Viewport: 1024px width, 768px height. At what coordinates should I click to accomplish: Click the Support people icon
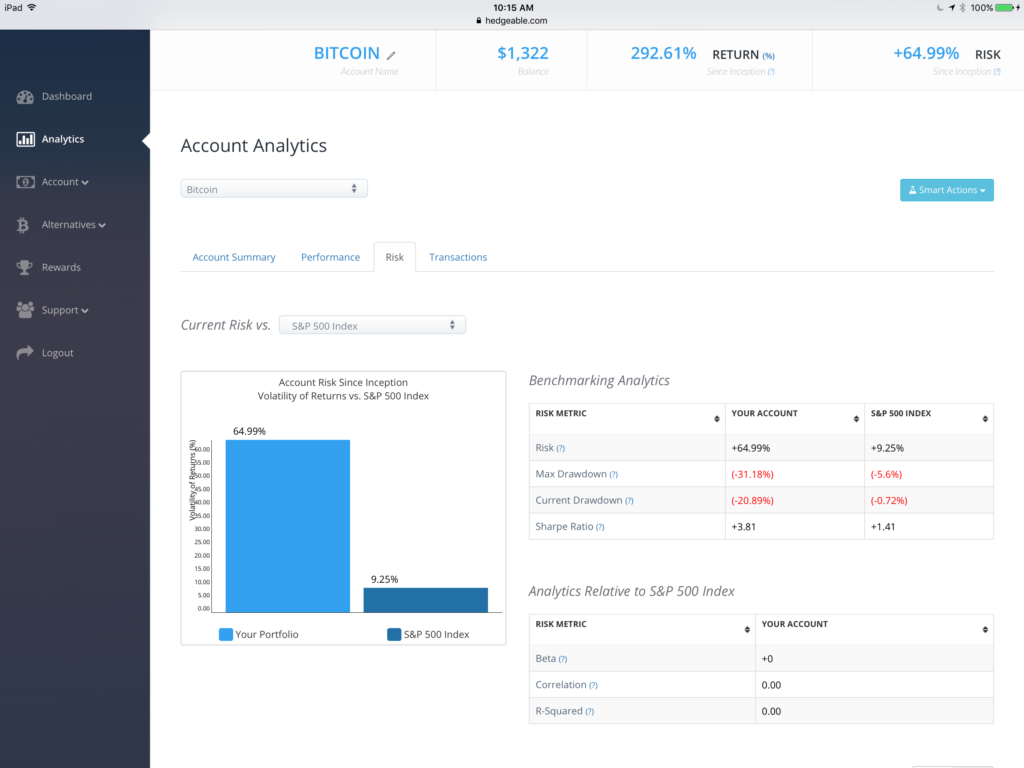click(x=25, y=310)
